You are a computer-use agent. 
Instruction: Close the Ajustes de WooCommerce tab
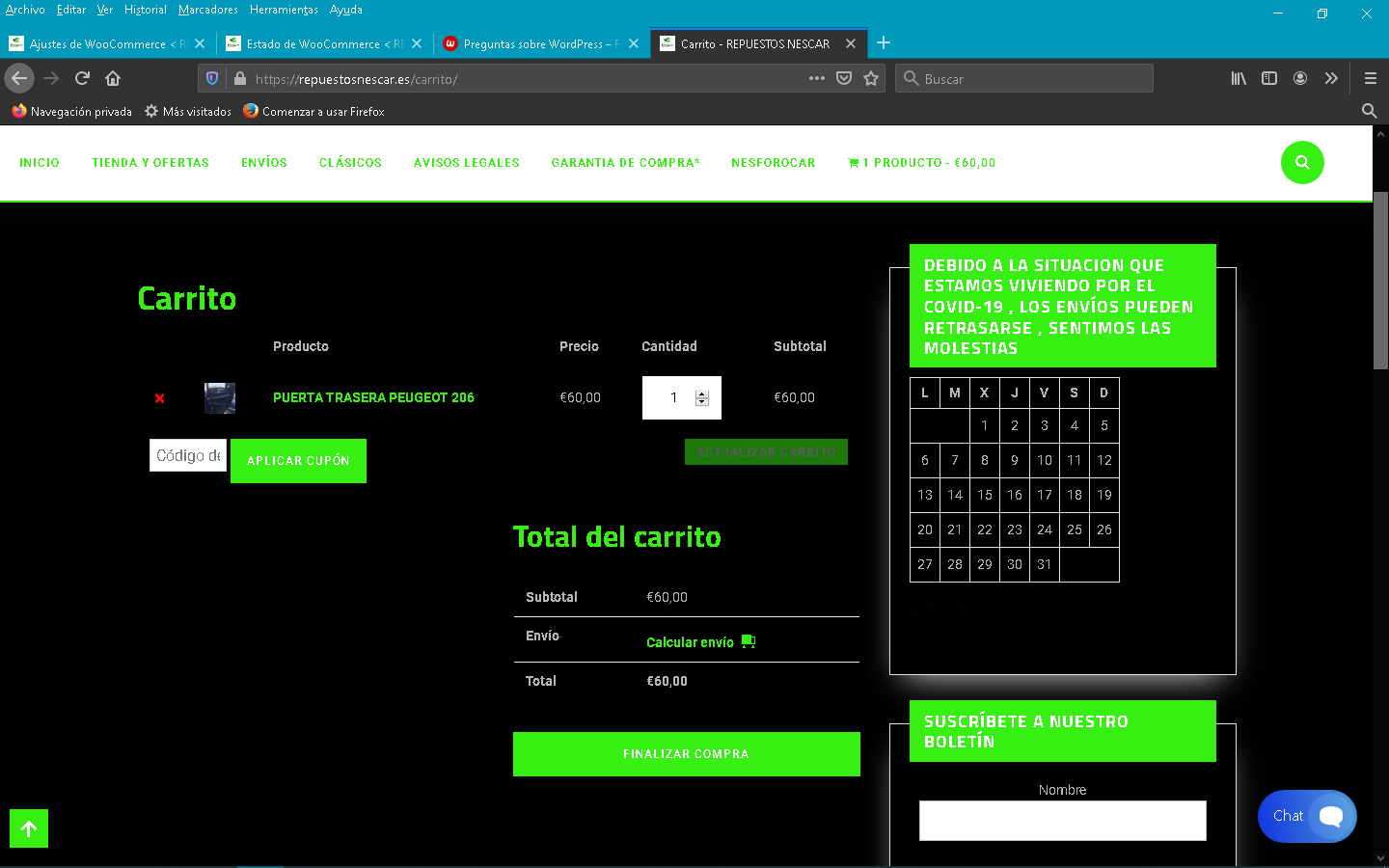pos(200,43)
